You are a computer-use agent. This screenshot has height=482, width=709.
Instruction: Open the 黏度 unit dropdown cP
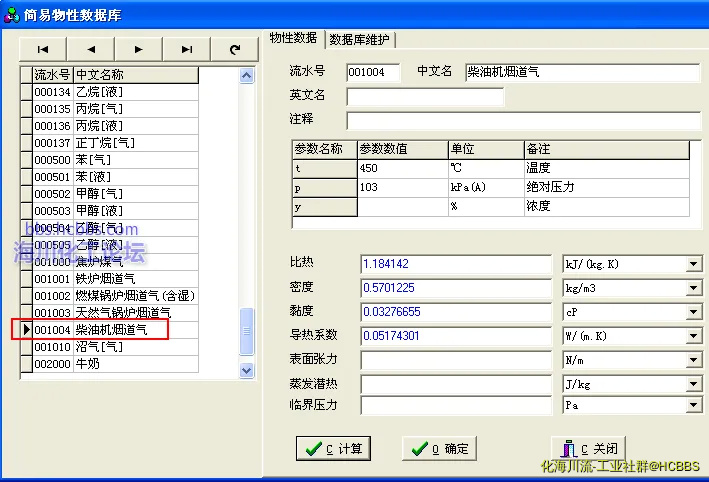[694, 312]
